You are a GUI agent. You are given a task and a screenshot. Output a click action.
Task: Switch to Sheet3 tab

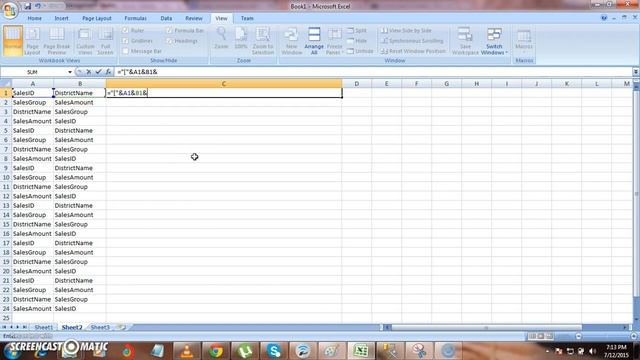click(x=100, y=327)
